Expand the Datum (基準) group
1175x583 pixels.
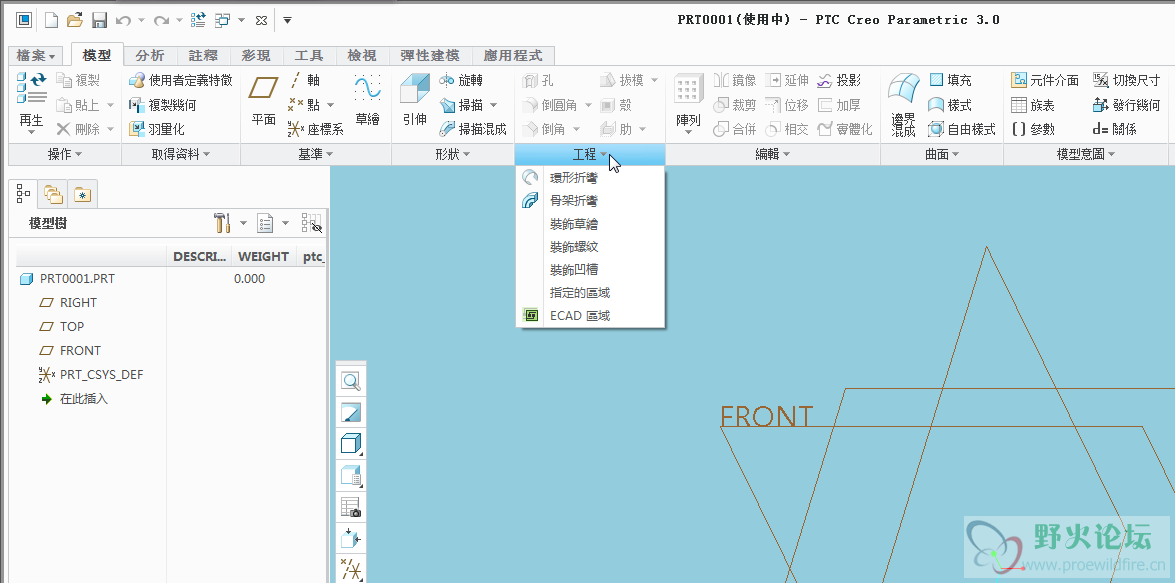tap(315, 154)
